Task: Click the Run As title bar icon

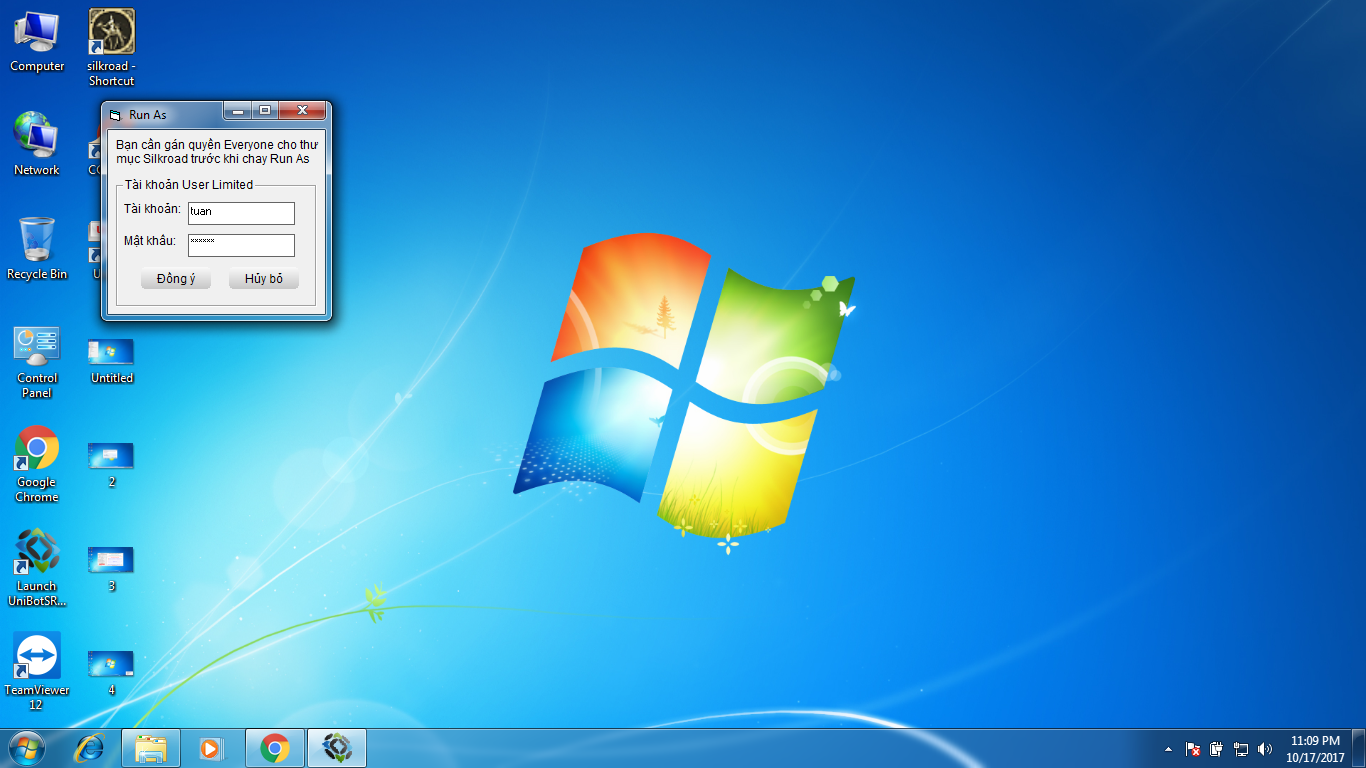Action: (115, 115)
